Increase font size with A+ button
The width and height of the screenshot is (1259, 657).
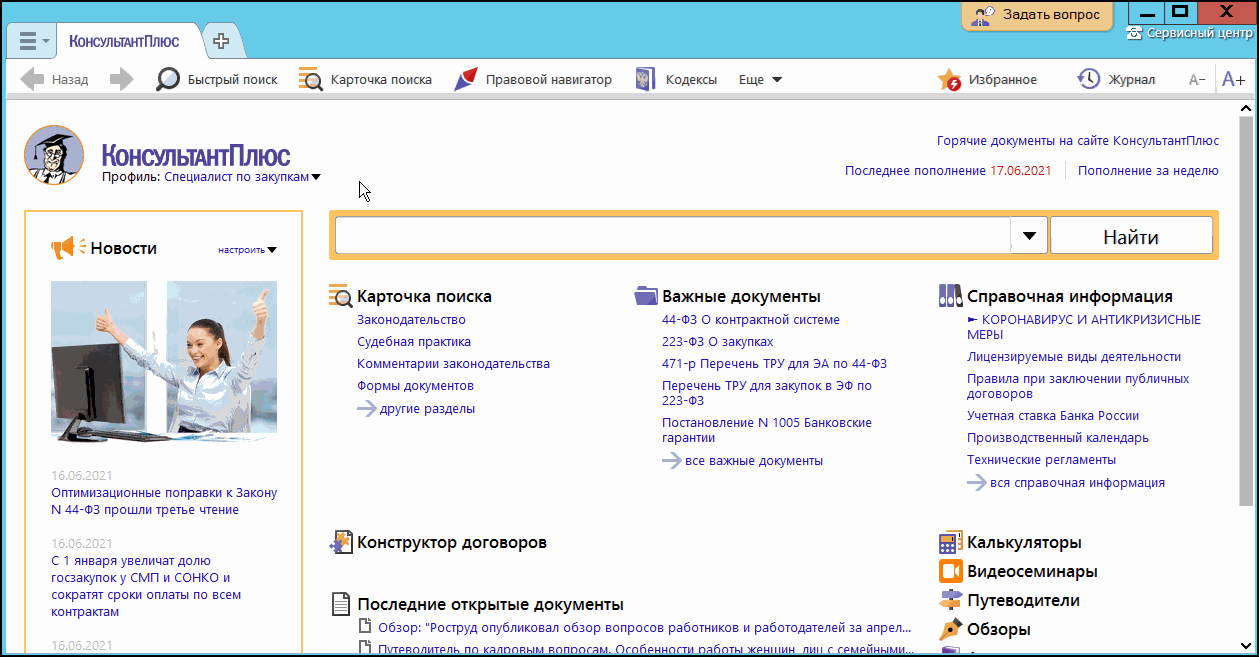[1233, 80]
